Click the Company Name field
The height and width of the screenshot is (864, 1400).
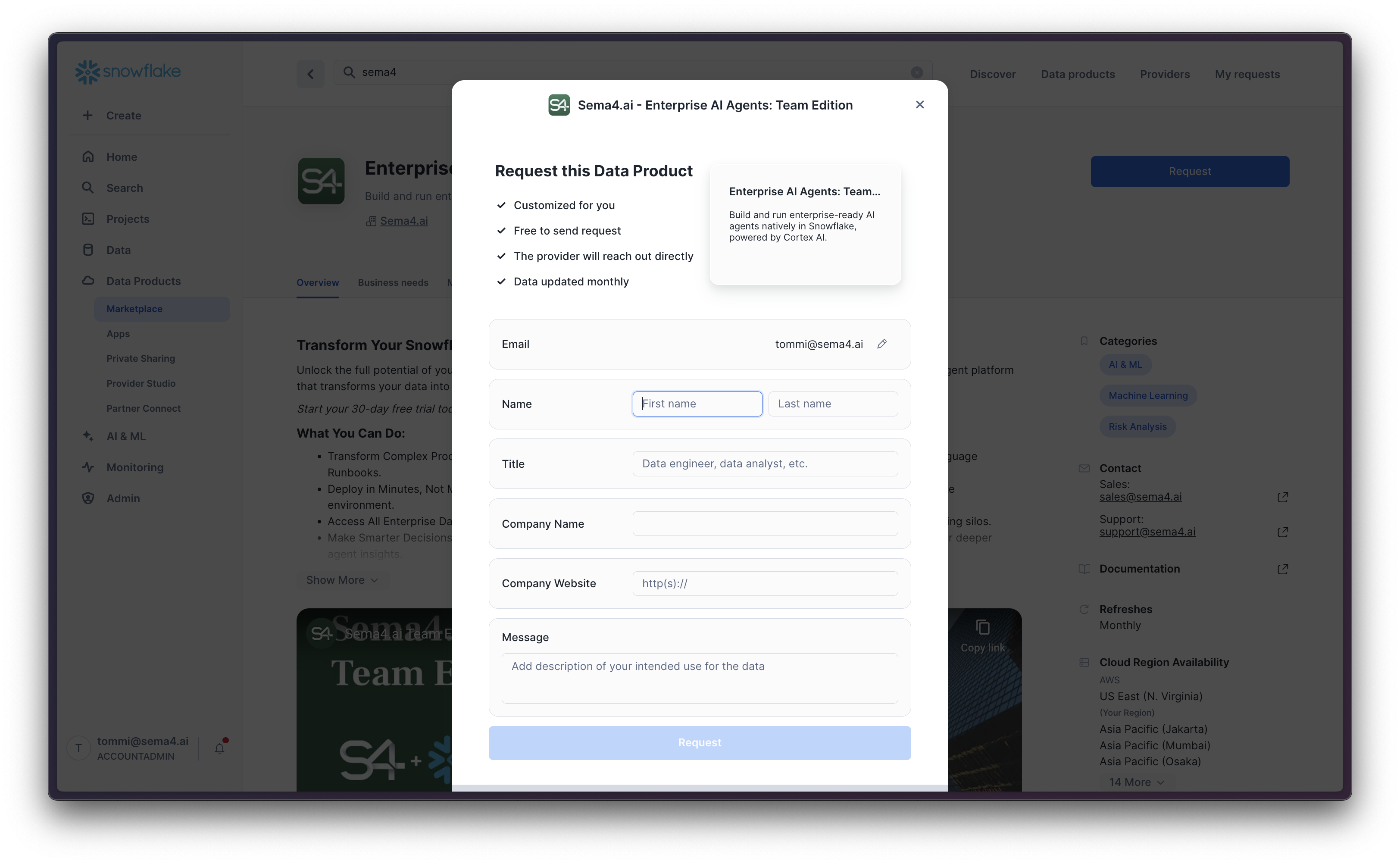coord(765,523)
